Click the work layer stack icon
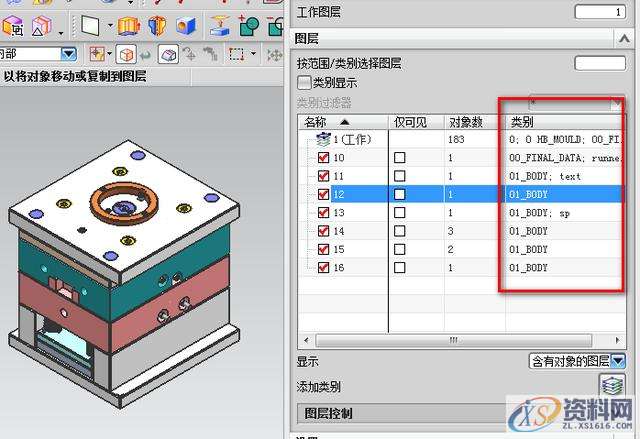640x439 pixels. (x=323, y=140)
